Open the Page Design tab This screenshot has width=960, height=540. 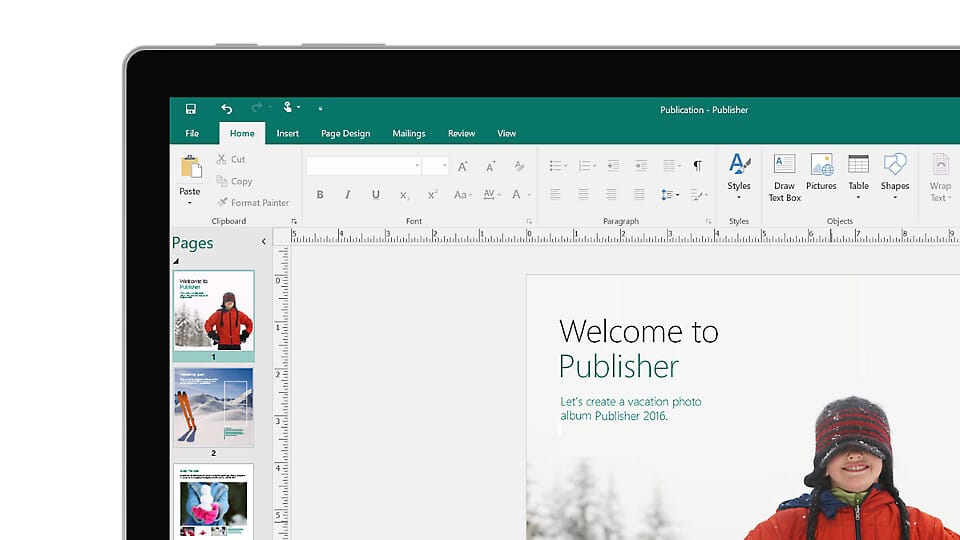[345, 133]
